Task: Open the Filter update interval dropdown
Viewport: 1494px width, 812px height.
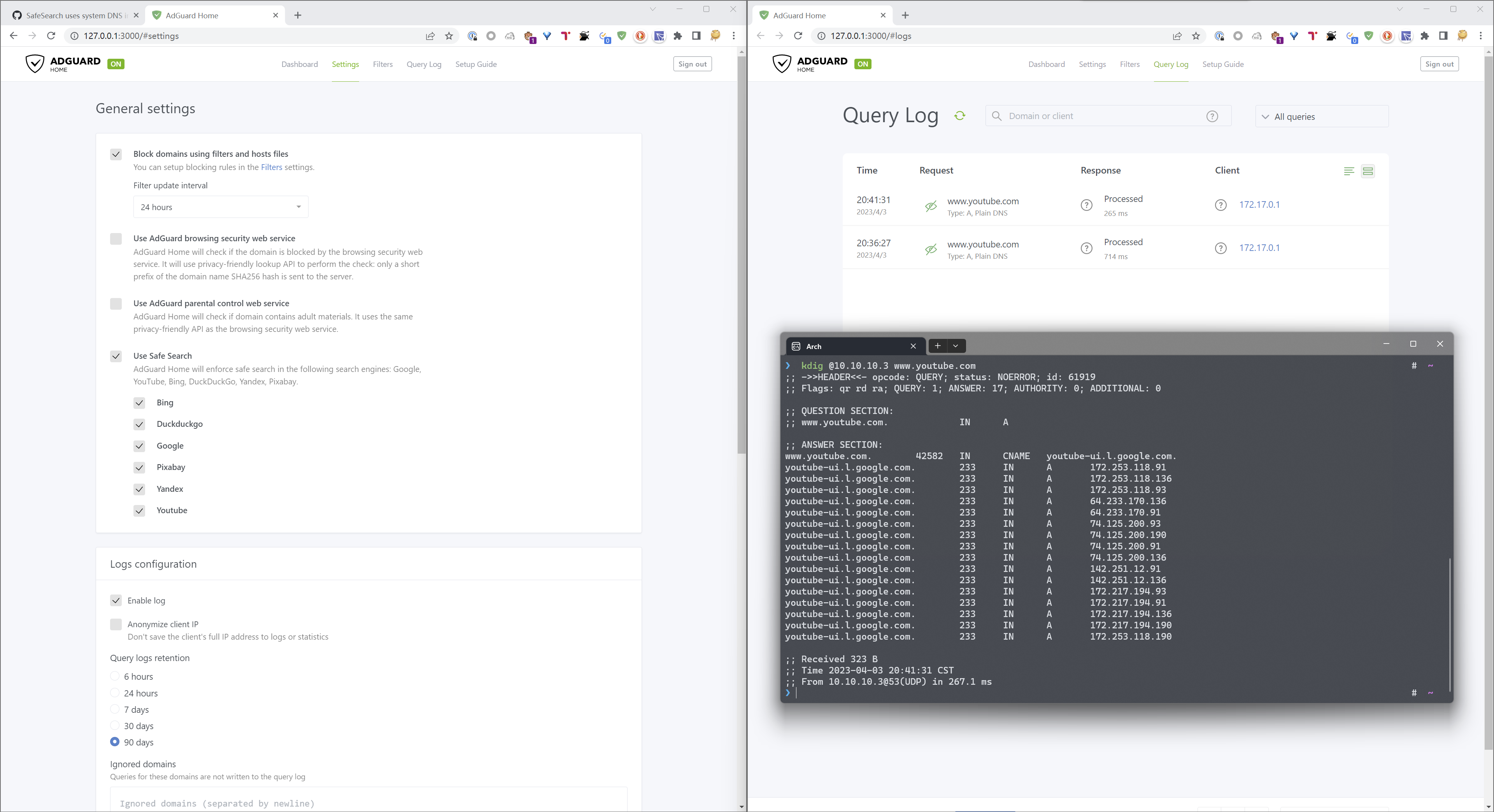Action: coord(220,207)
